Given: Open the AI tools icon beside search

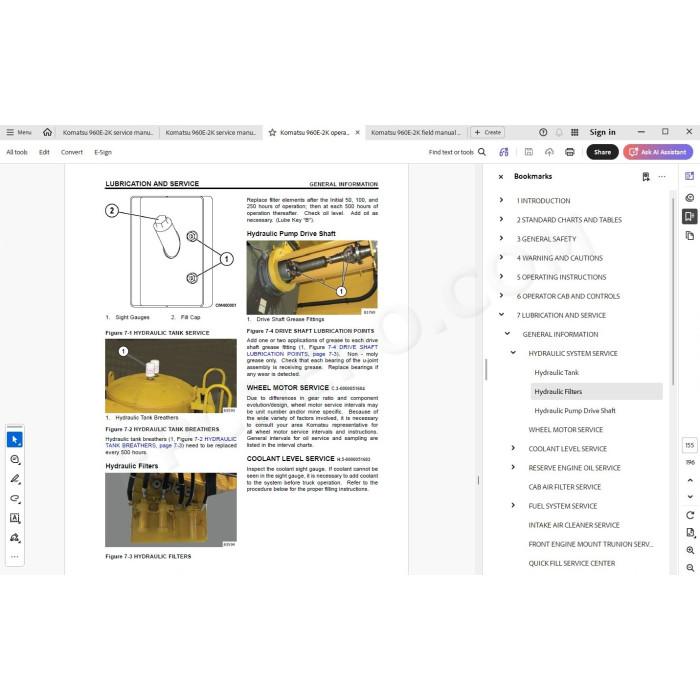Looking at the screenshot, I should click(x=504, y=152).
